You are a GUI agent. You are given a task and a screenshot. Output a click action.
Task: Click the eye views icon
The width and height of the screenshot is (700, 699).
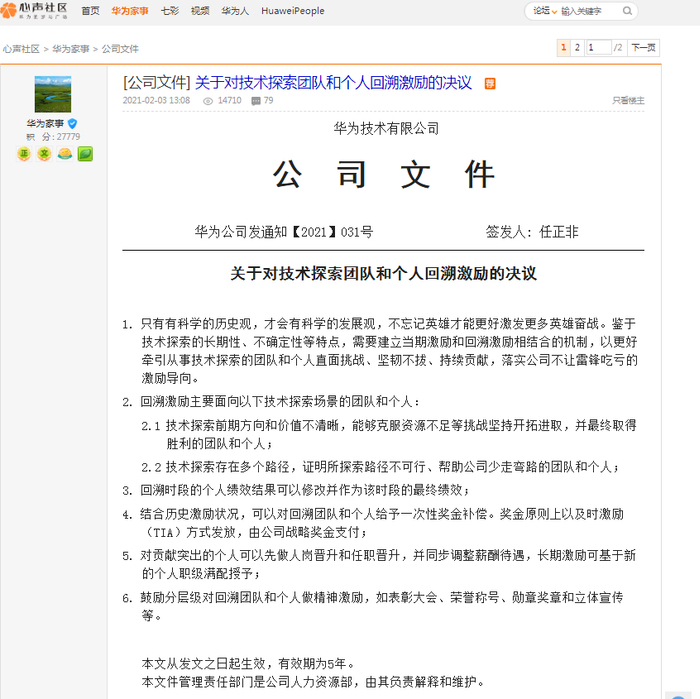[208, 101]
